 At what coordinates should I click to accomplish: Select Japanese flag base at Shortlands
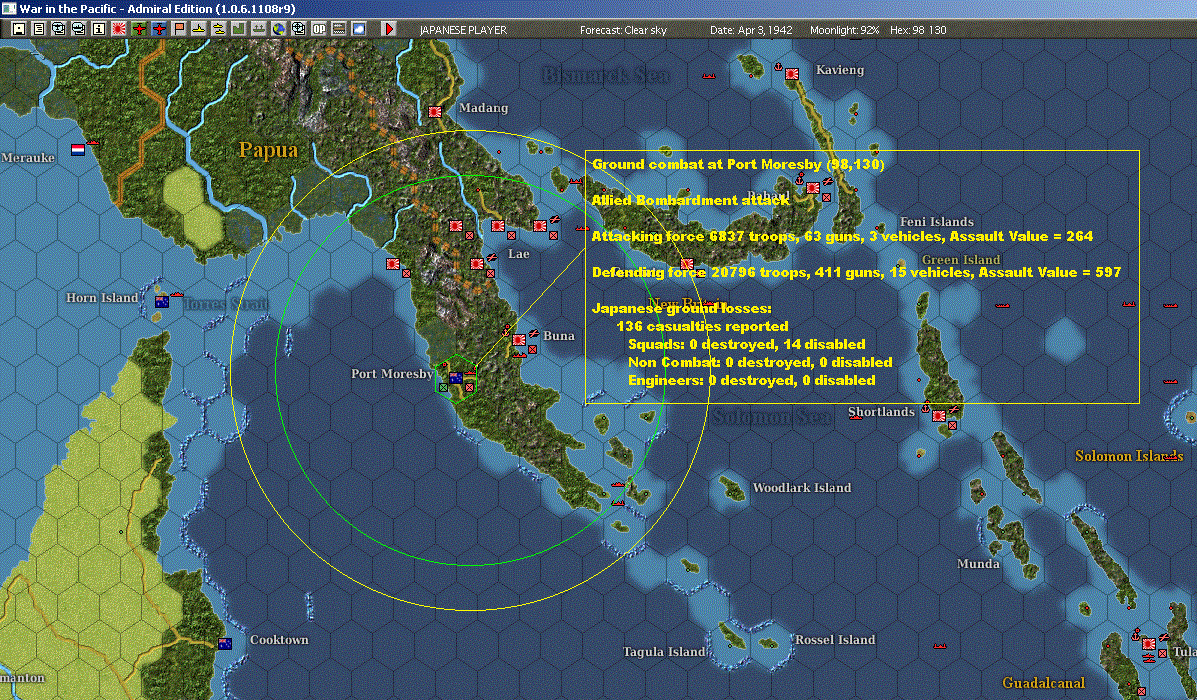(x=939, y=416)
